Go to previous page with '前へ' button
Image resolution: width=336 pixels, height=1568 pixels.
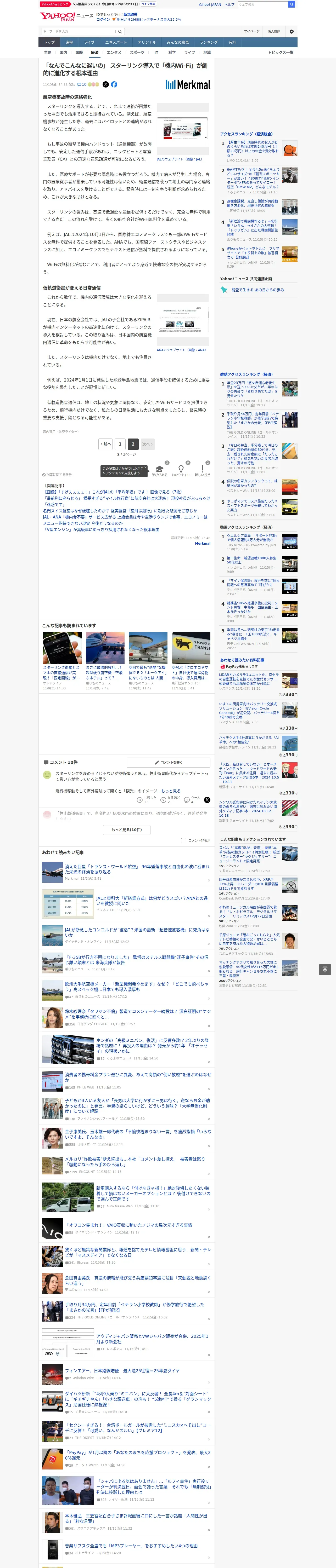pyautogui.click(x=105, y=444)
